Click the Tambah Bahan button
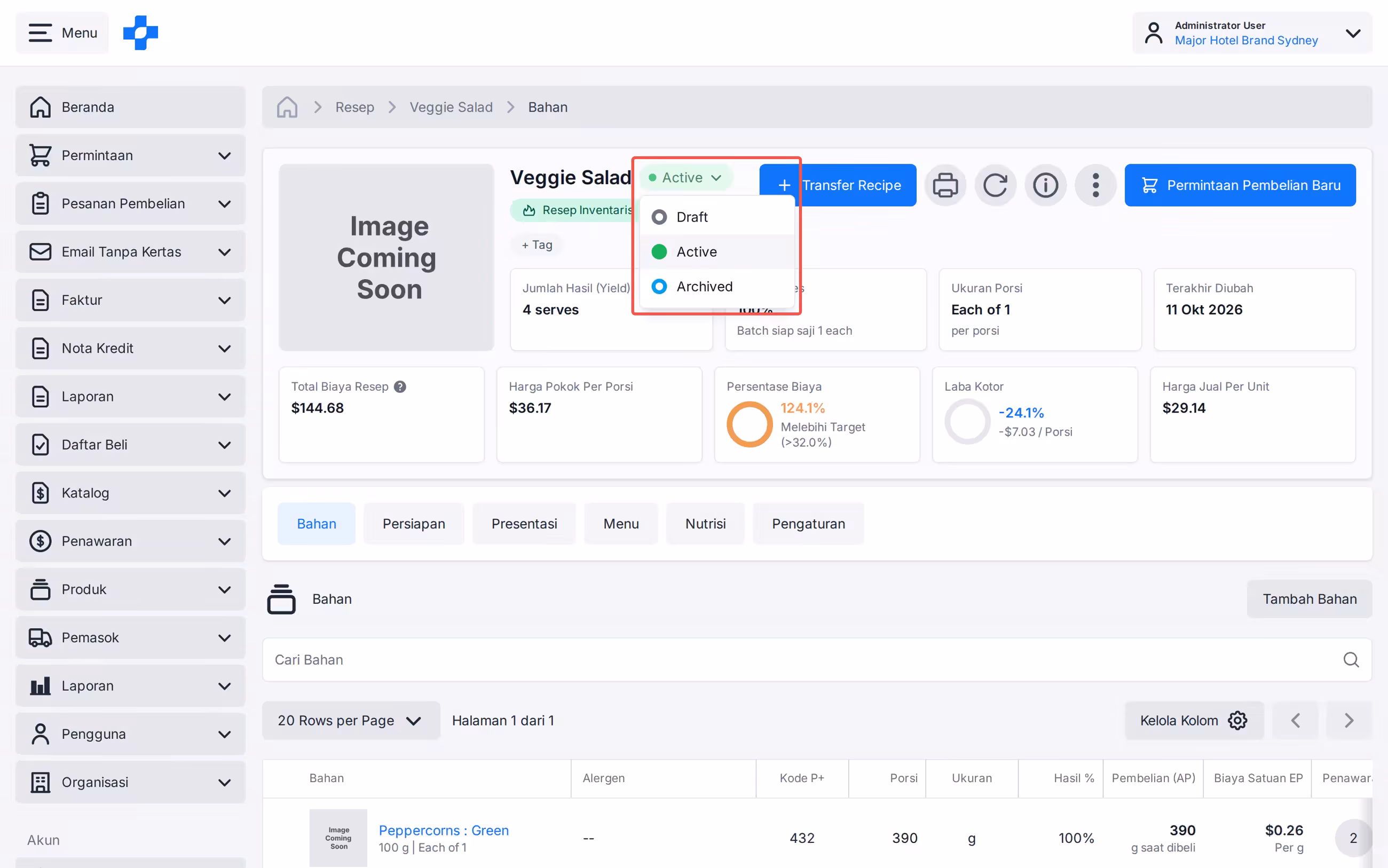 tap(1310, 599)
